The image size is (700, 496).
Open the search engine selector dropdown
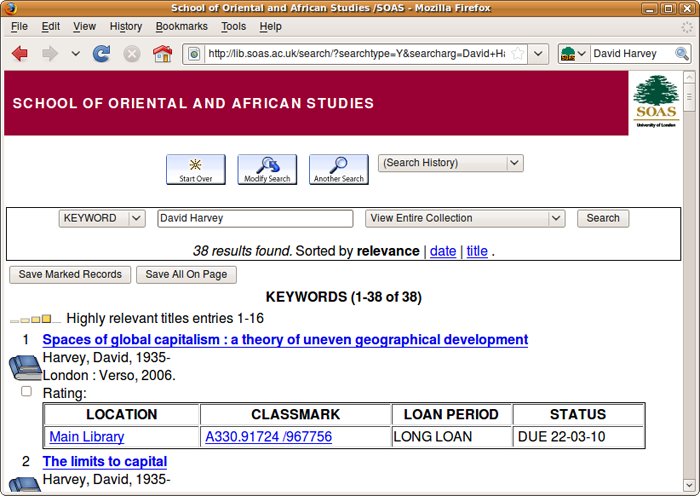coord(573,54)
